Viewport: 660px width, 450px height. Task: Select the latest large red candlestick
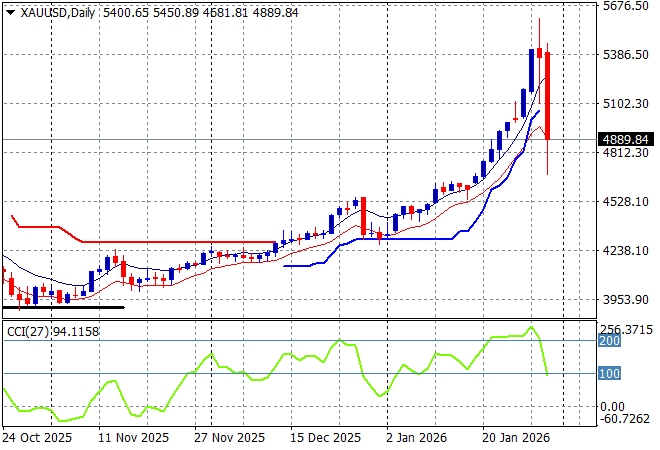(x=548, y=95)
